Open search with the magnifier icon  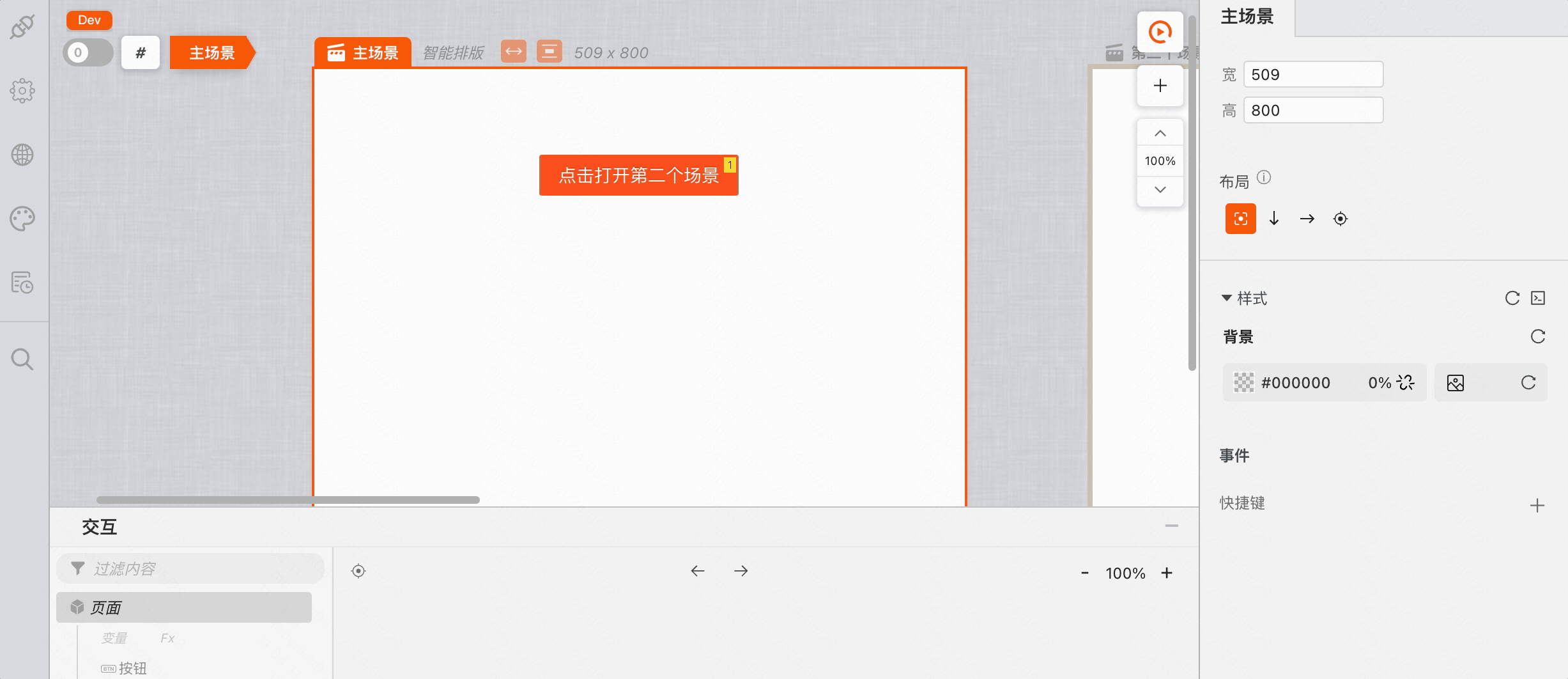pos(23,359)
